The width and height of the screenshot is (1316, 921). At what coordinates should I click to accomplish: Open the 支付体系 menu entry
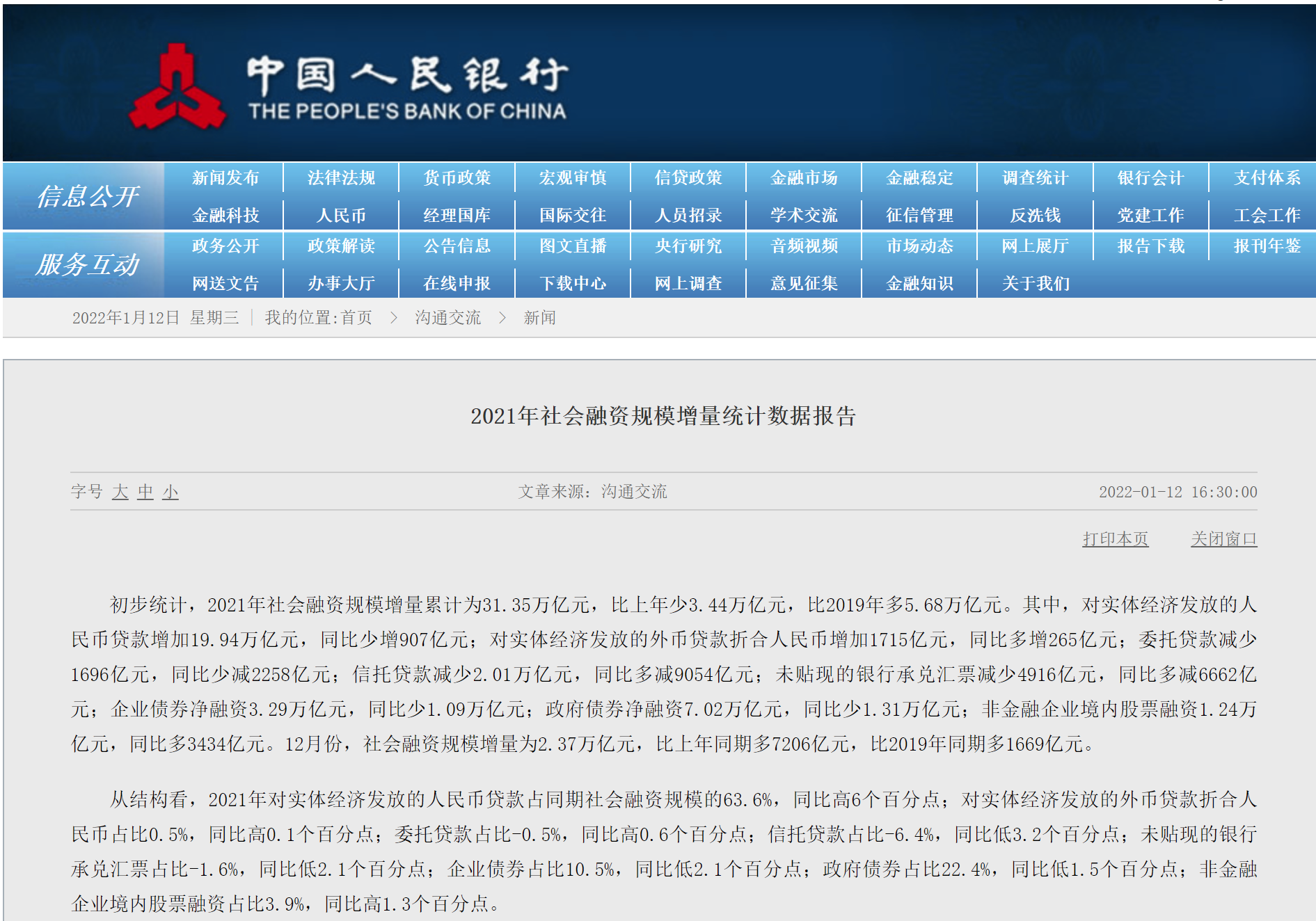(1267, 178)
